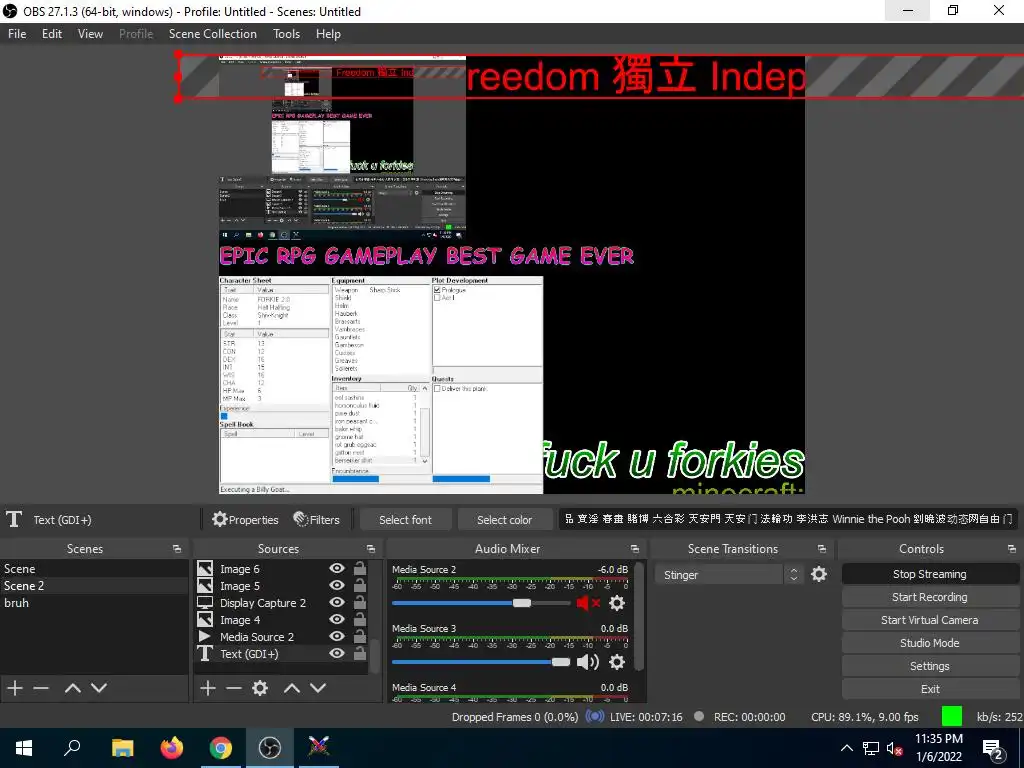Select Image 5 in Sources list
1024x768 pixels.
click(x=281, y=586)
